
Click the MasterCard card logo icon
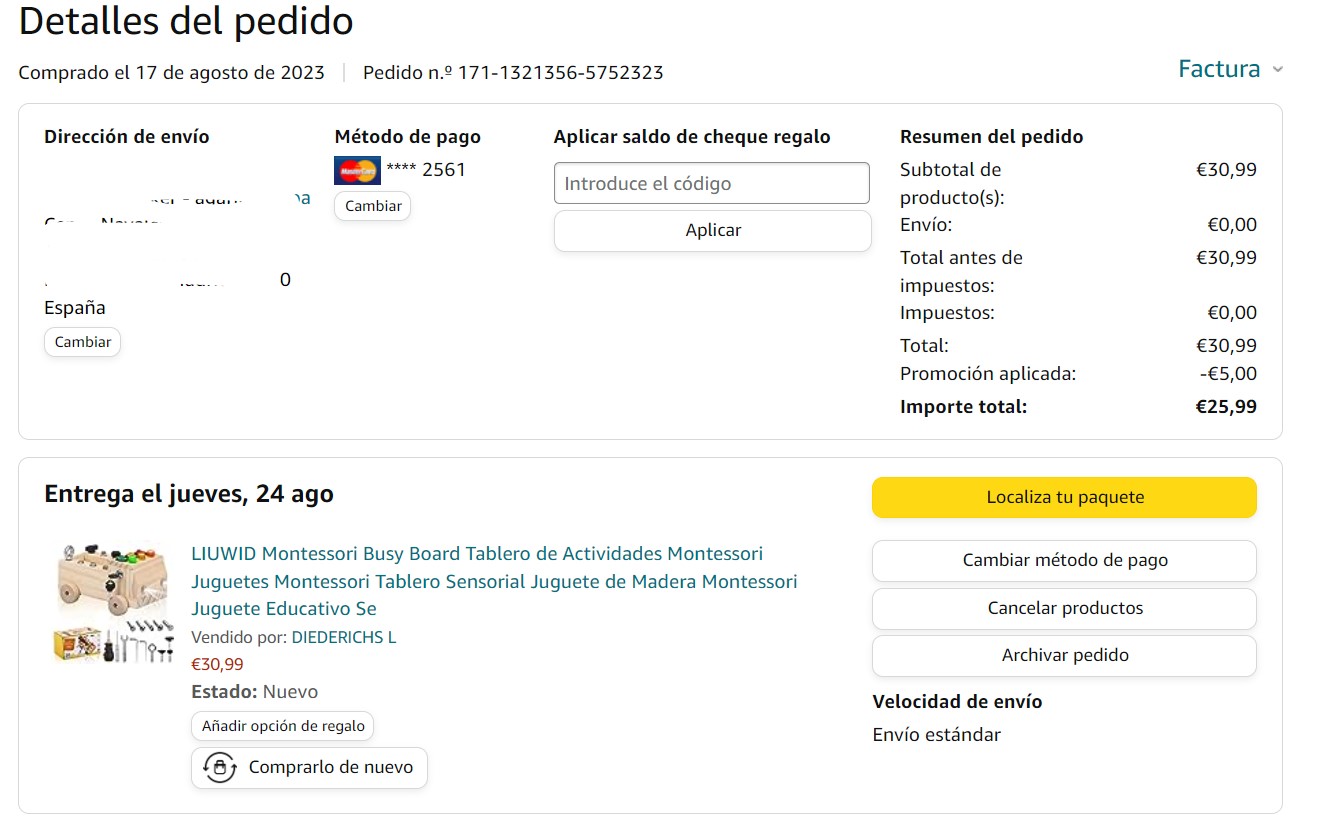(357, 170)
